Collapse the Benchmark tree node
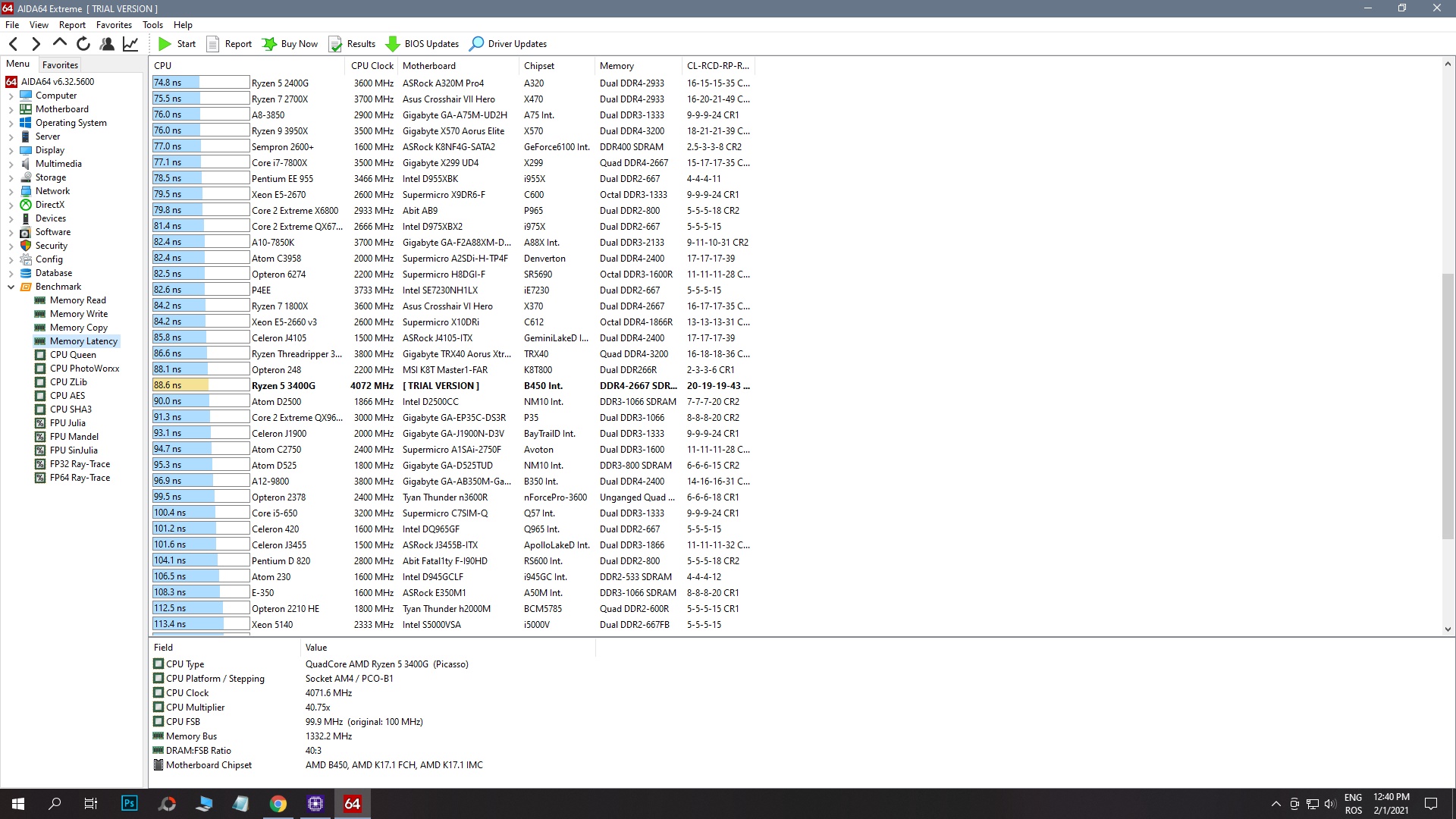This screenshot has height=819, width=1456. pyautogui.click(x=11, y=287)
